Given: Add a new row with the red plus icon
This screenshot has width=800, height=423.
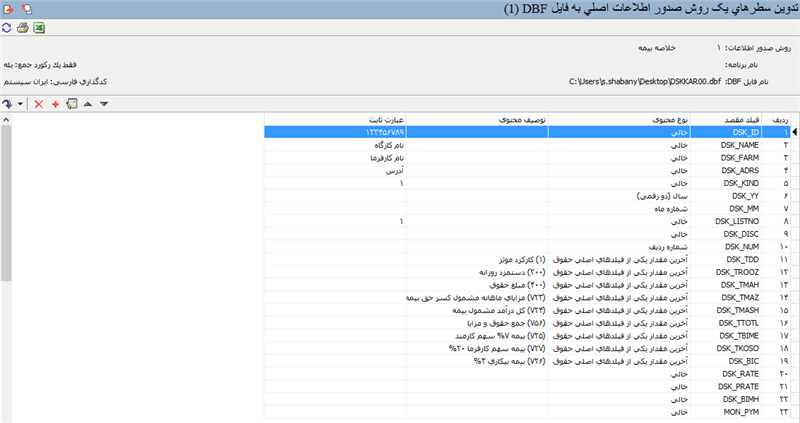Looking at the screenshot, I should [x=55, y=103].
